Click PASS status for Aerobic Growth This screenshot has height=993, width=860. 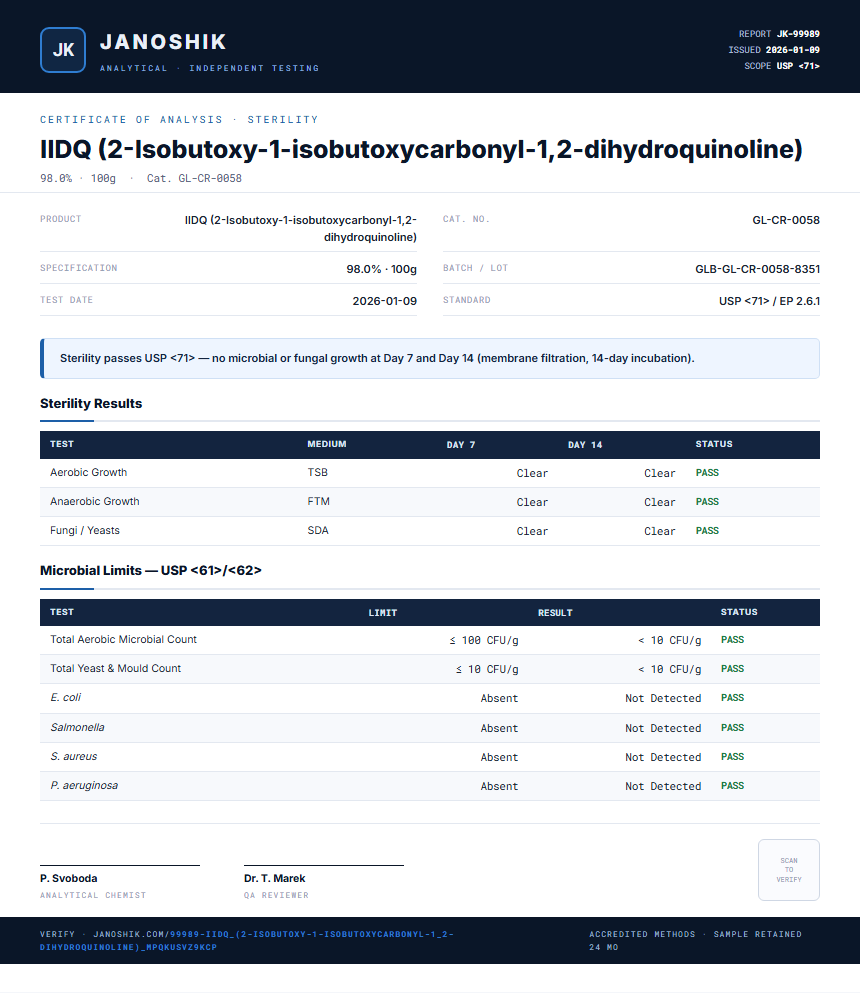707,472
